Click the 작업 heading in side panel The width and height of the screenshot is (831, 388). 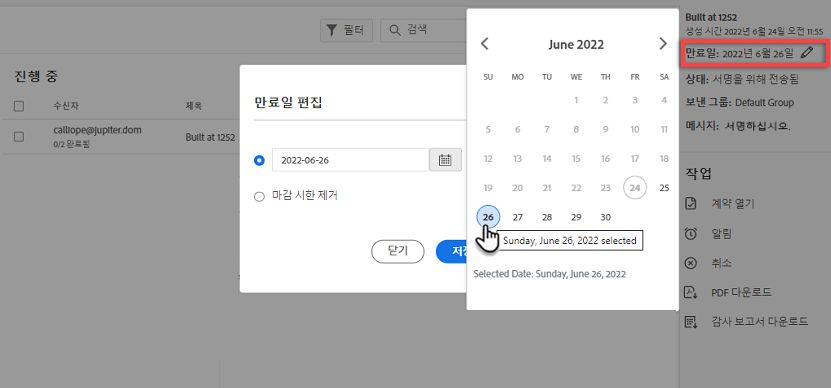pyautogui.click(x=699, y=173)
